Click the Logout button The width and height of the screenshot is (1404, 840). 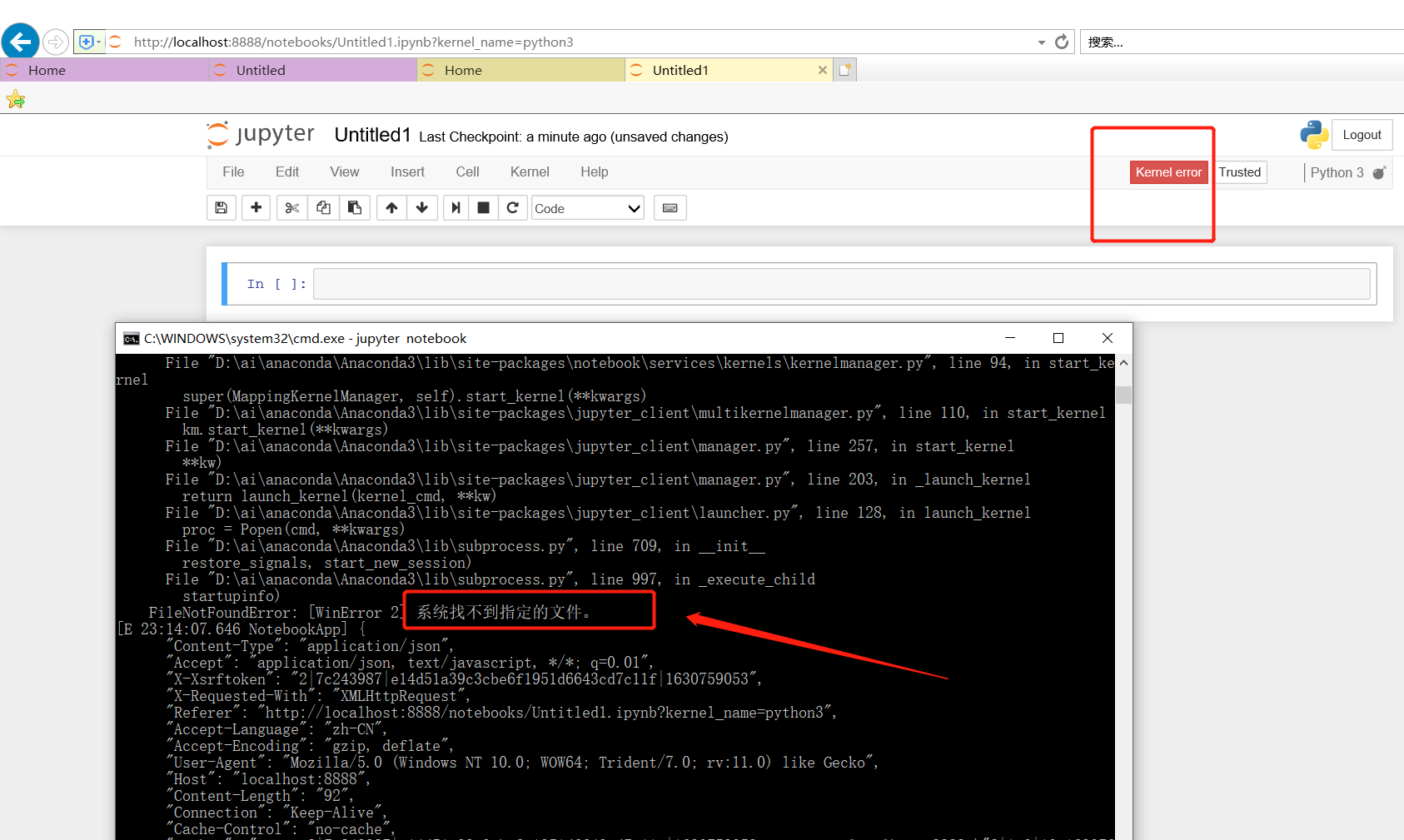[x=1362, y=135]
